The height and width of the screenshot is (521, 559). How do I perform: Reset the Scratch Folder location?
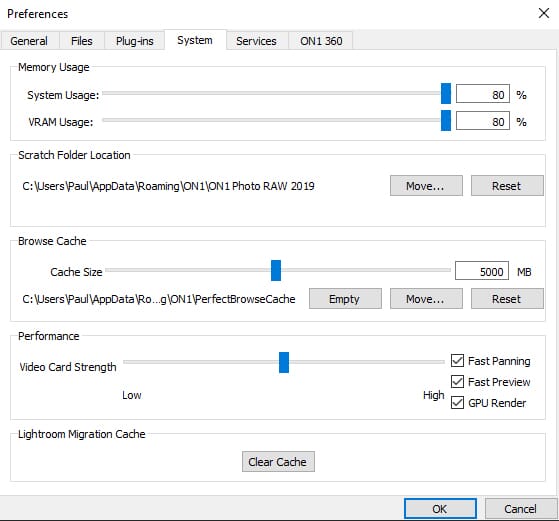(x=507, y=185)
